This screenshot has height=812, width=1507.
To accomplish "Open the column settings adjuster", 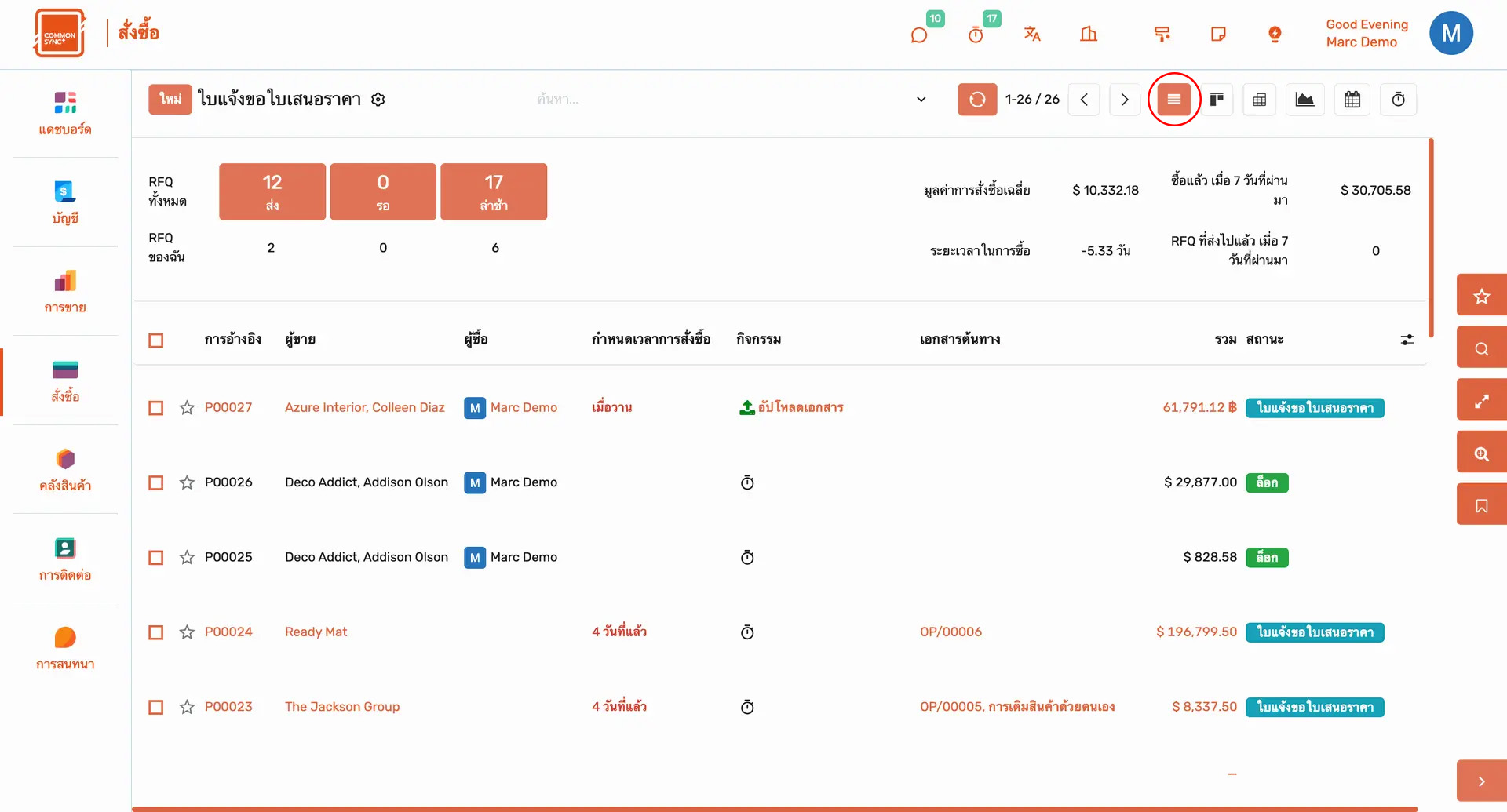I will pos(1407,340).
